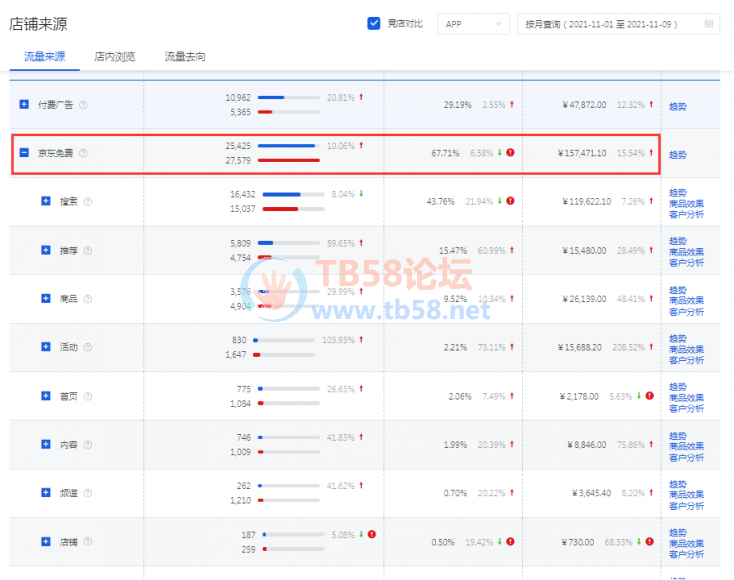Open 商品效果 link in the 搜索 row
This screenshot has height=580, width=734.
tap(686, 203)
